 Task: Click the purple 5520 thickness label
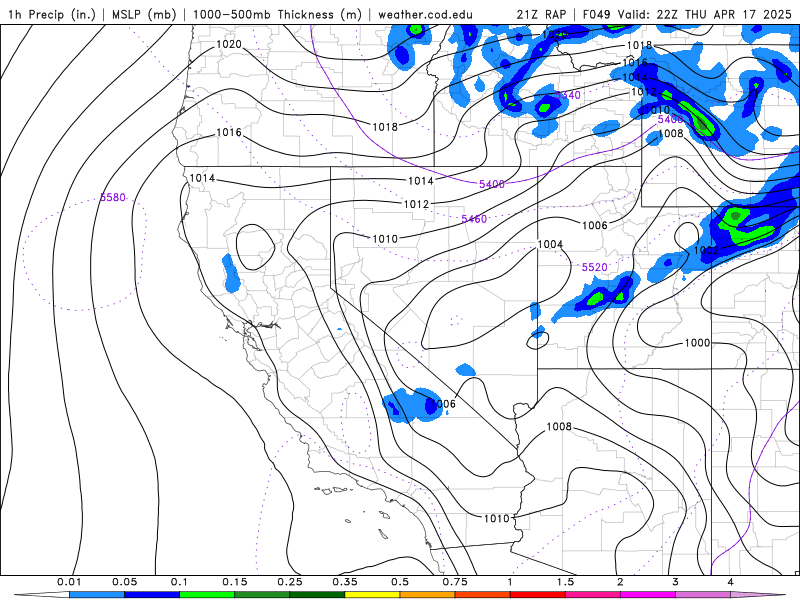[595, 267]
